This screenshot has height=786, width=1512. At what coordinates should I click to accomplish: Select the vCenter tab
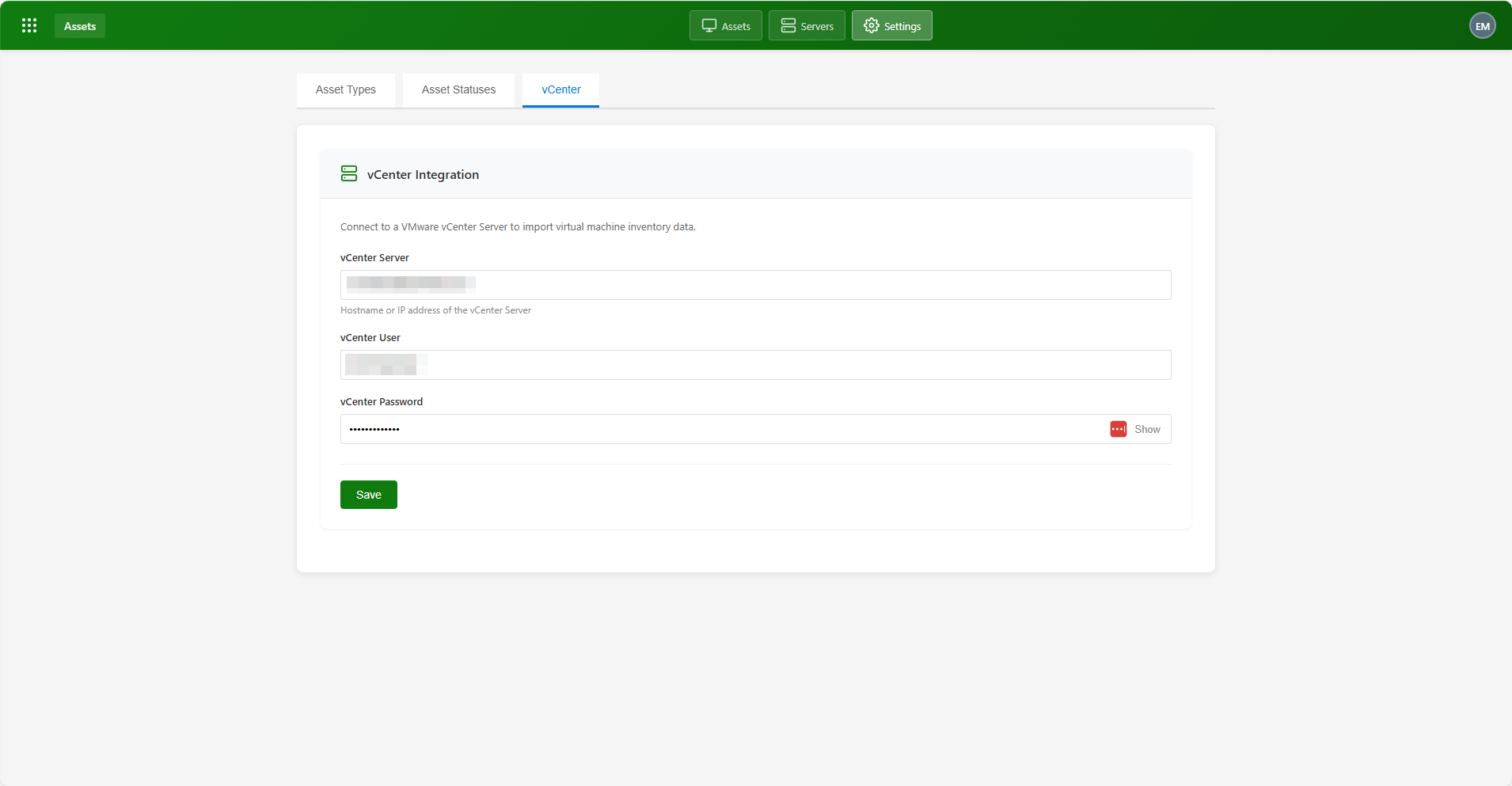(561, 89)
